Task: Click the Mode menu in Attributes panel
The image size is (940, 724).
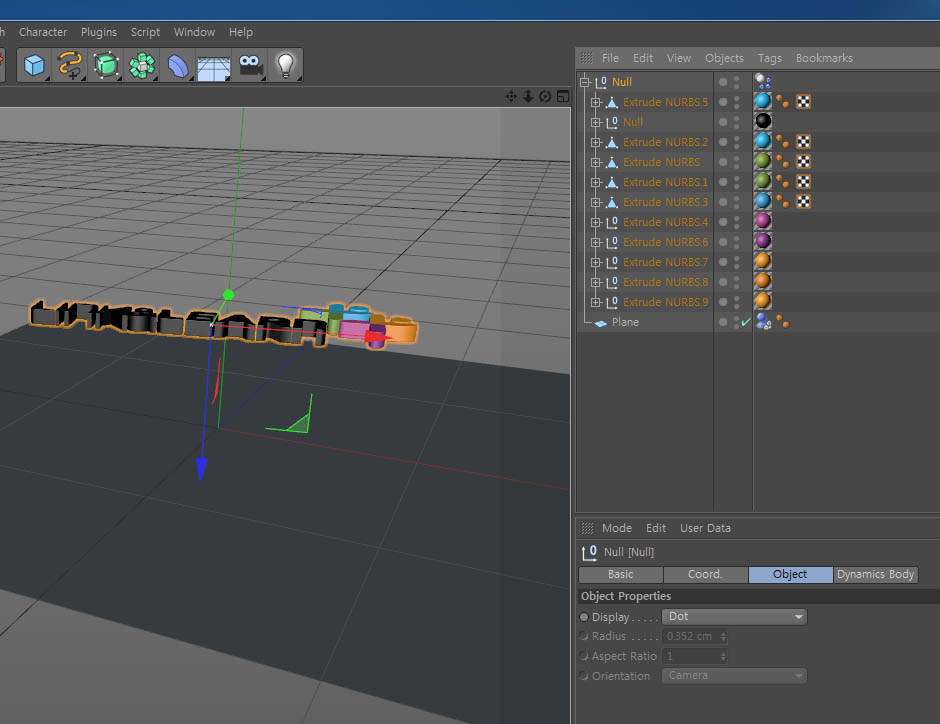Action: pos(616,528)
